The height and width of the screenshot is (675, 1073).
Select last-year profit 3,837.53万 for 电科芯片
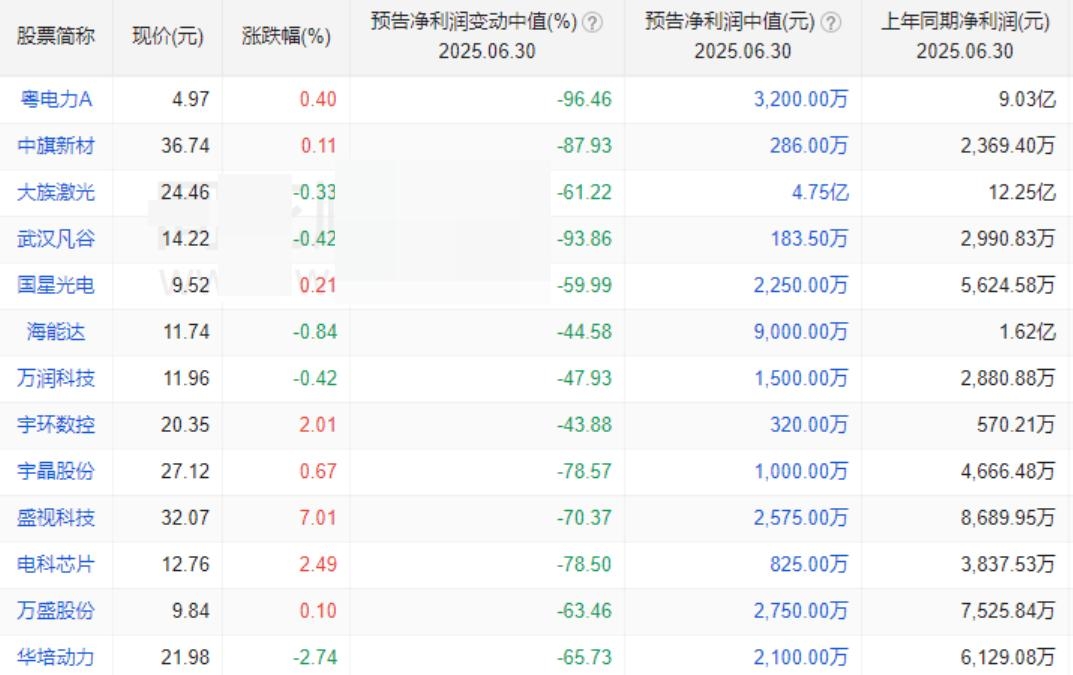tap(1008, 565)
